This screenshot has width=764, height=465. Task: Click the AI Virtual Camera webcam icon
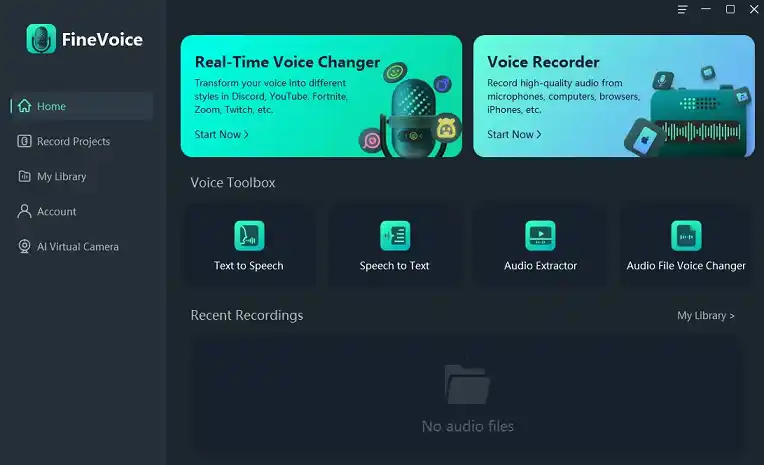click(x=24, y=246)
